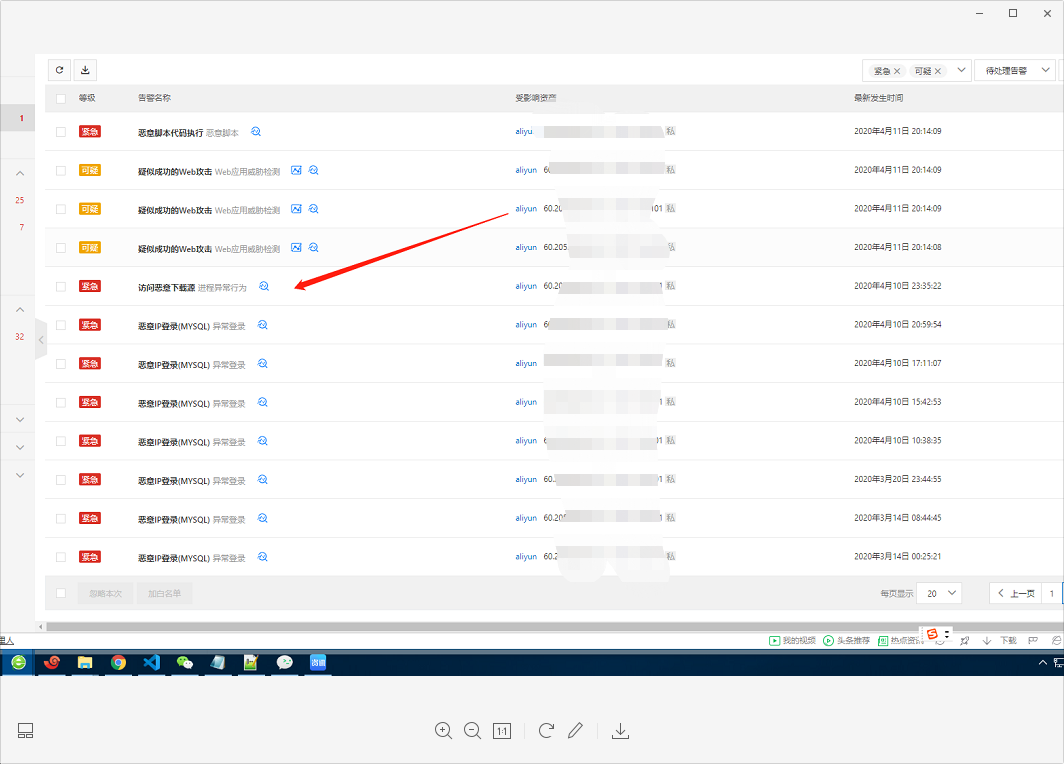Collapse the sidebar section above count 32
This screenshot has width=1064, height=764.
click(20, 309)
